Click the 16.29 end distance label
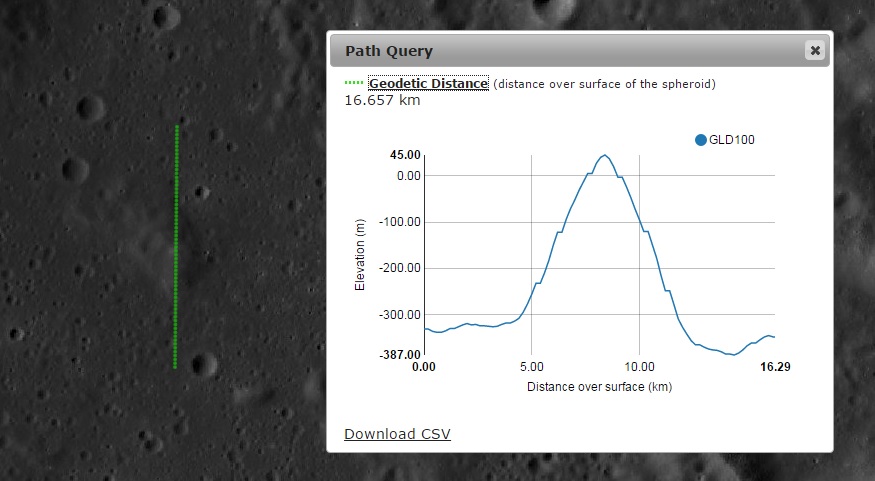Screen dimensions: 875x481 (x=775, y=367)
